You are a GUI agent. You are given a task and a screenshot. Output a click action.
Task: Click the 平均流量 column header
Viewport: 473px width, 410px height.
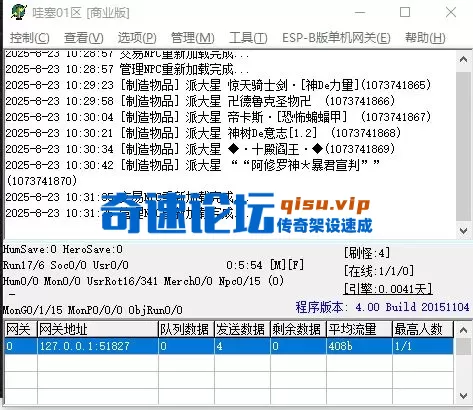[x=359, y=329]
